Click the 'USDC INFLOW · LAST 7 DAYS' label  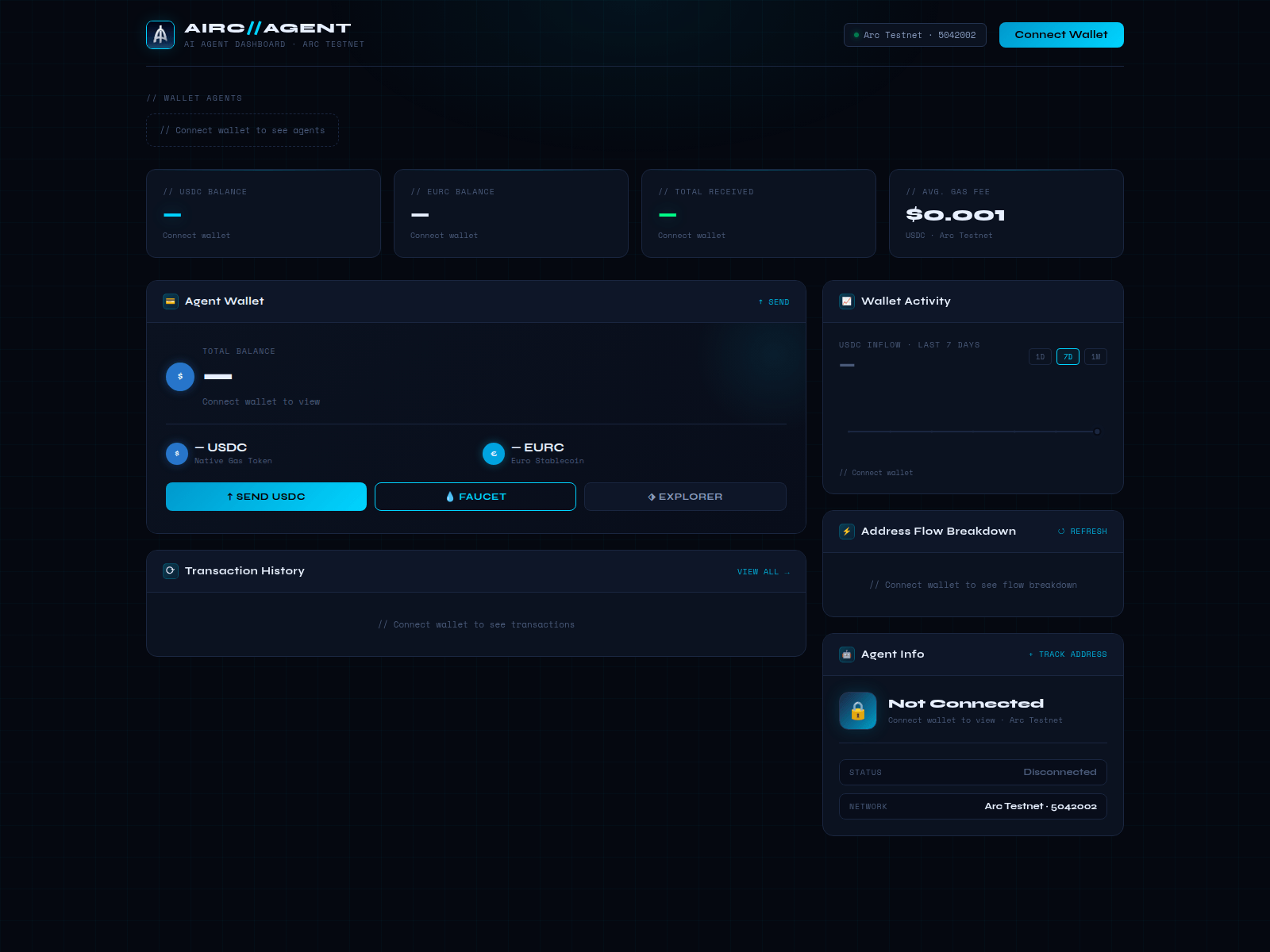[x=910, y=345]
